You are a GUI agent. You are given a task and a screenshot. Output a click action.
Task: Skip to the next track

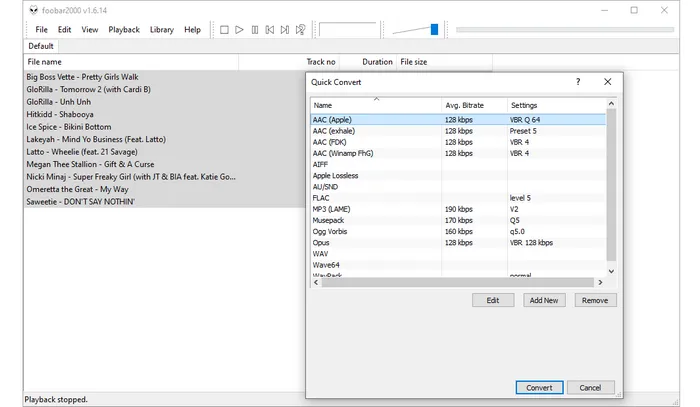point(285,30)
